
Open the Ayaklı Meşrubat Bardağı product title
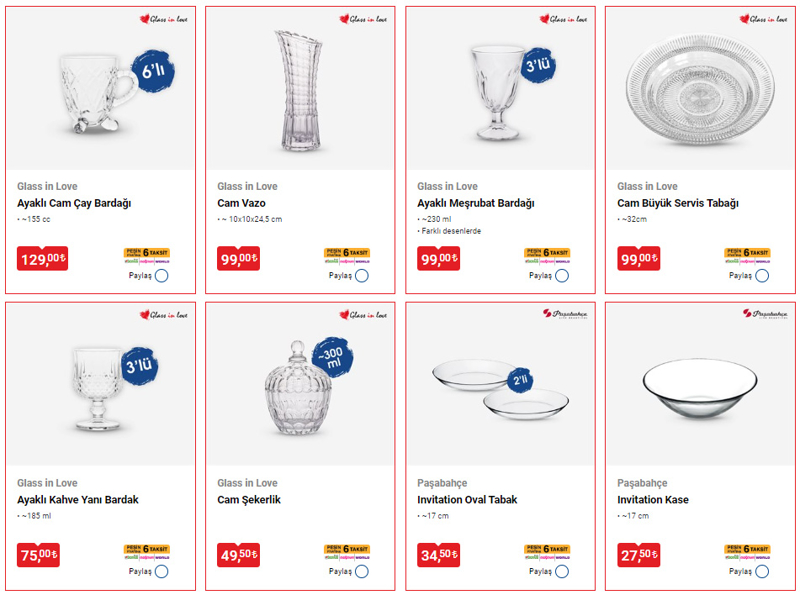[476, 203]
